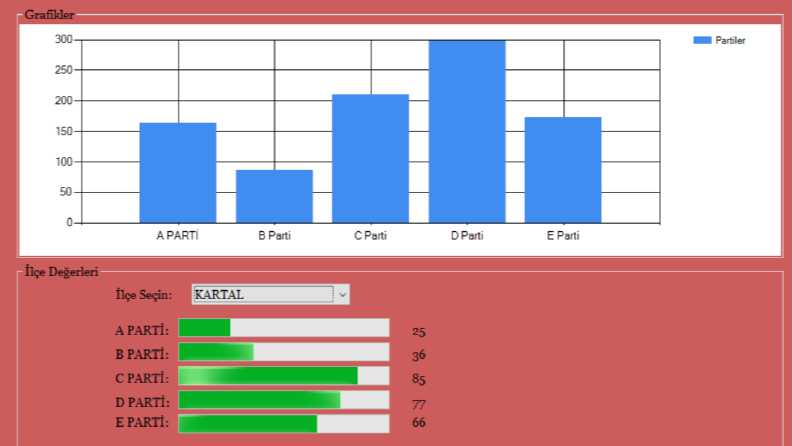Click the B Parti chart bar
Image resolution: width=793 pixels, height=446 pixels.
coord(274,196)
